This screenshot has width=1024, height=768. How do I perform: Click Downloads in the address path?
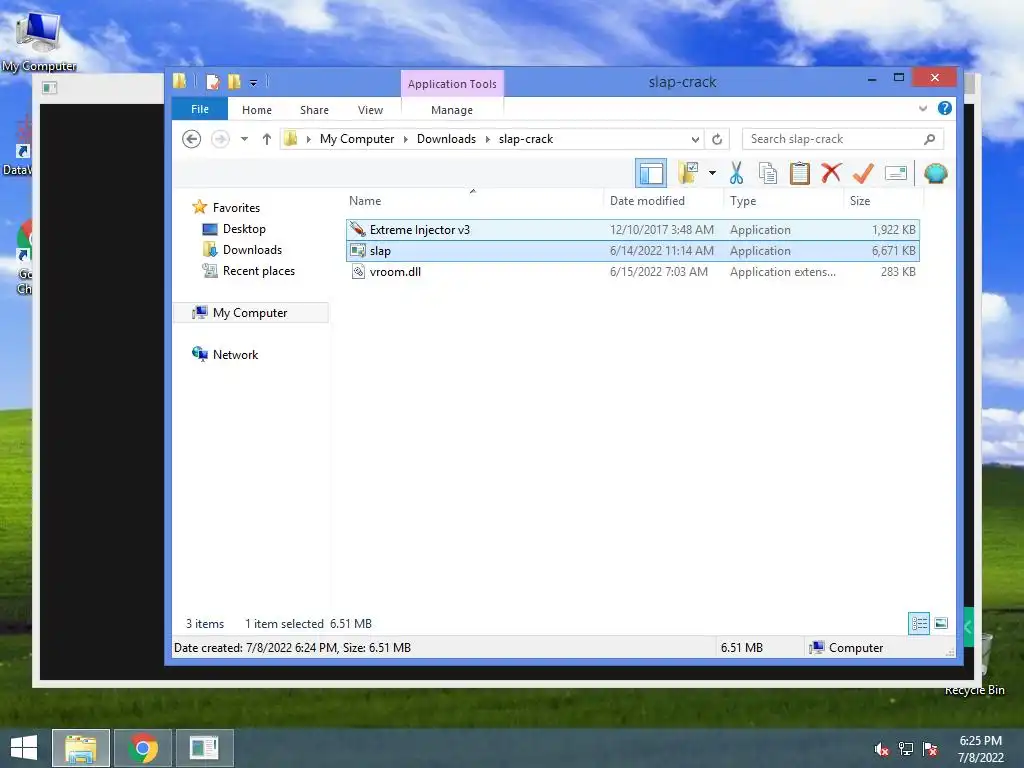point(446,139)
